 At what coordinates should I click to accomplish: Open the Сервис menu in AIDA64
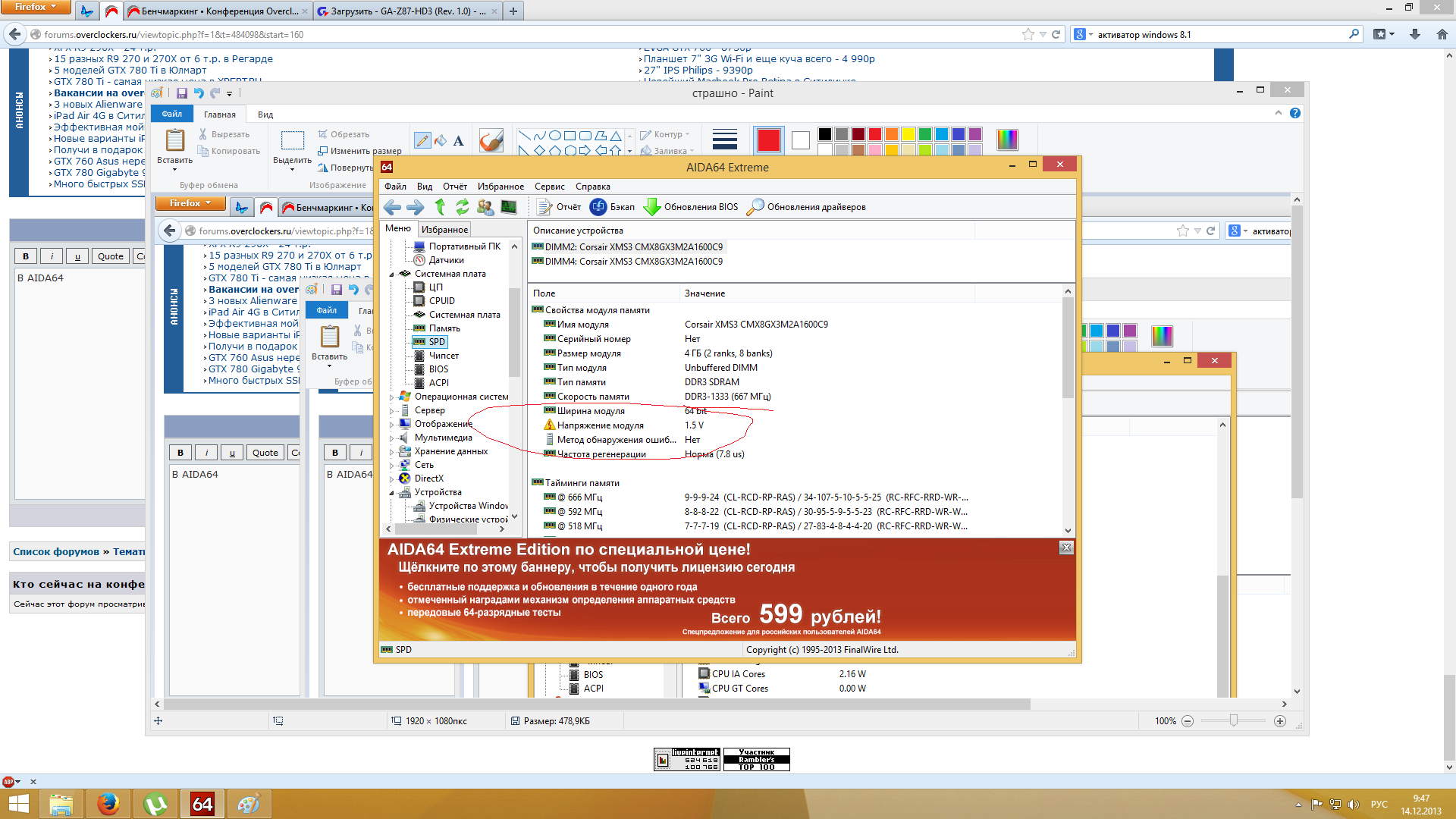pyautogui.click(x=549, y=187)
